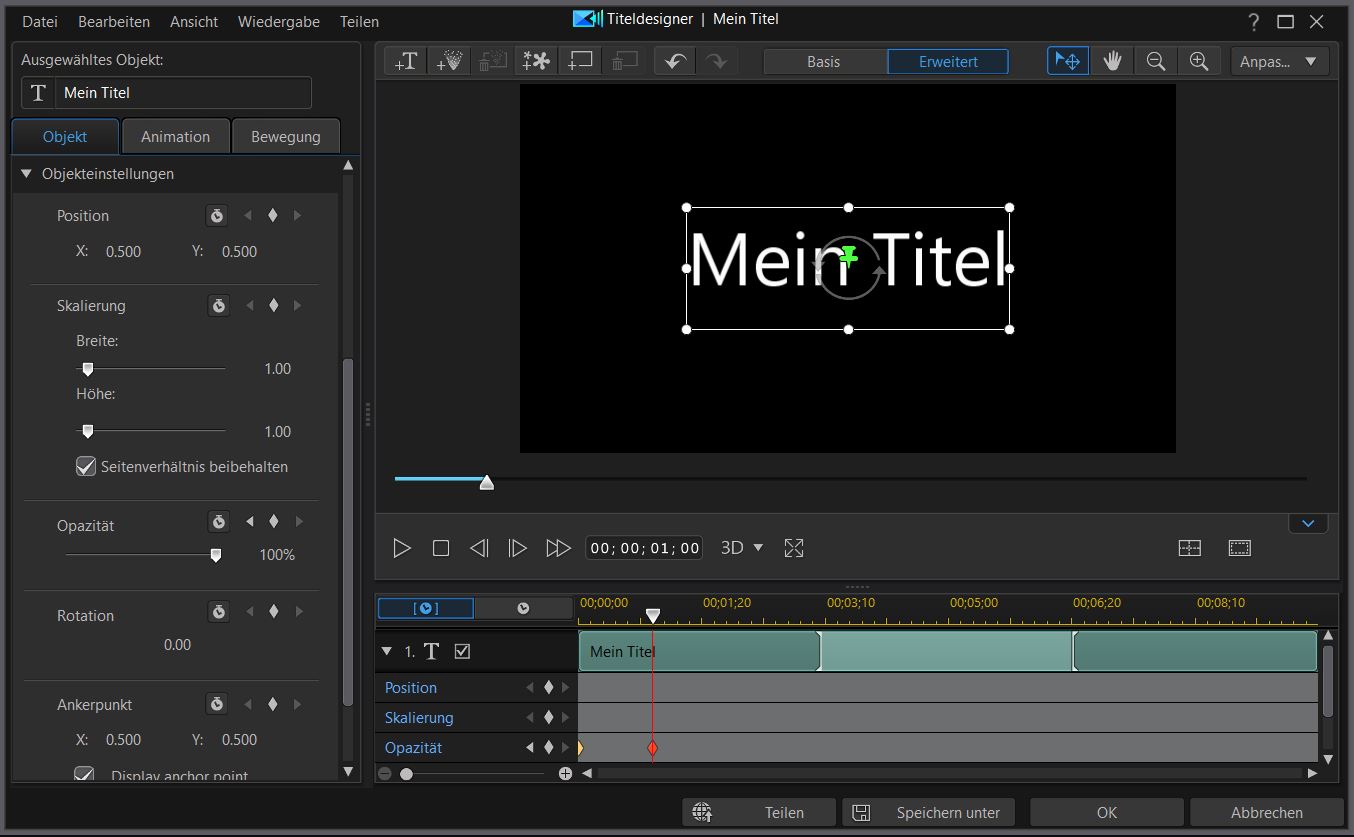Click the Abbrechen button
Image resolution: width=1354 pixels, height=837 pixels.
point(1266,812)
